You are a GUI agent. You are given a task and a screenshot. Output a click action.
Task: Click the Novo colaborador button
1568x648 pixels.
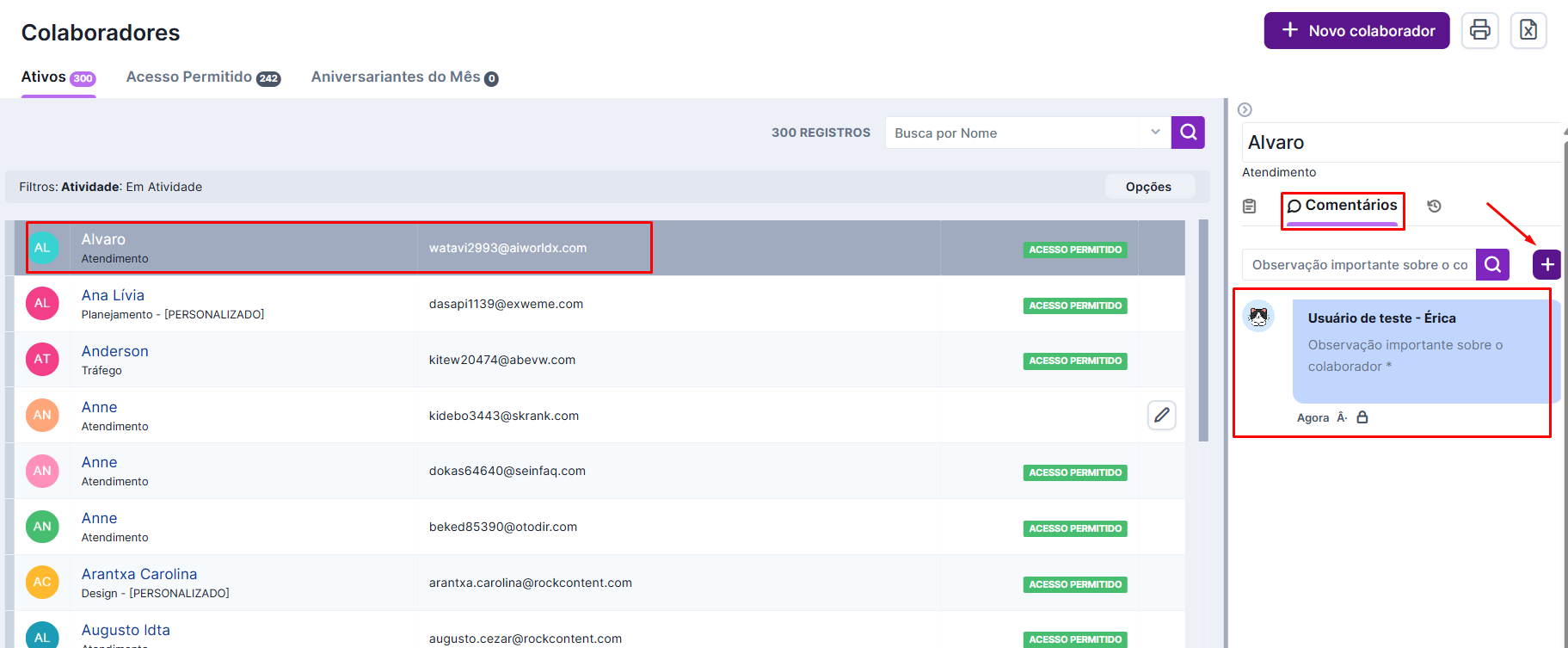point(1356,31)
